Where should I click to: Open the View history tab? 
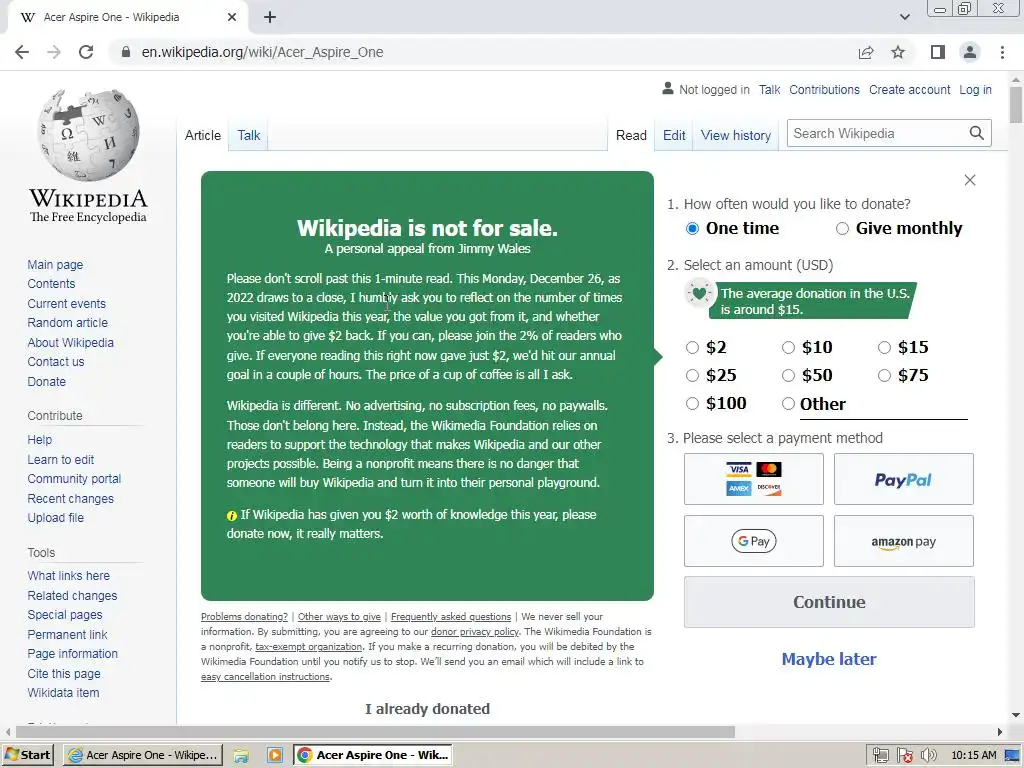pyautogui.click(x=736, y=135)
